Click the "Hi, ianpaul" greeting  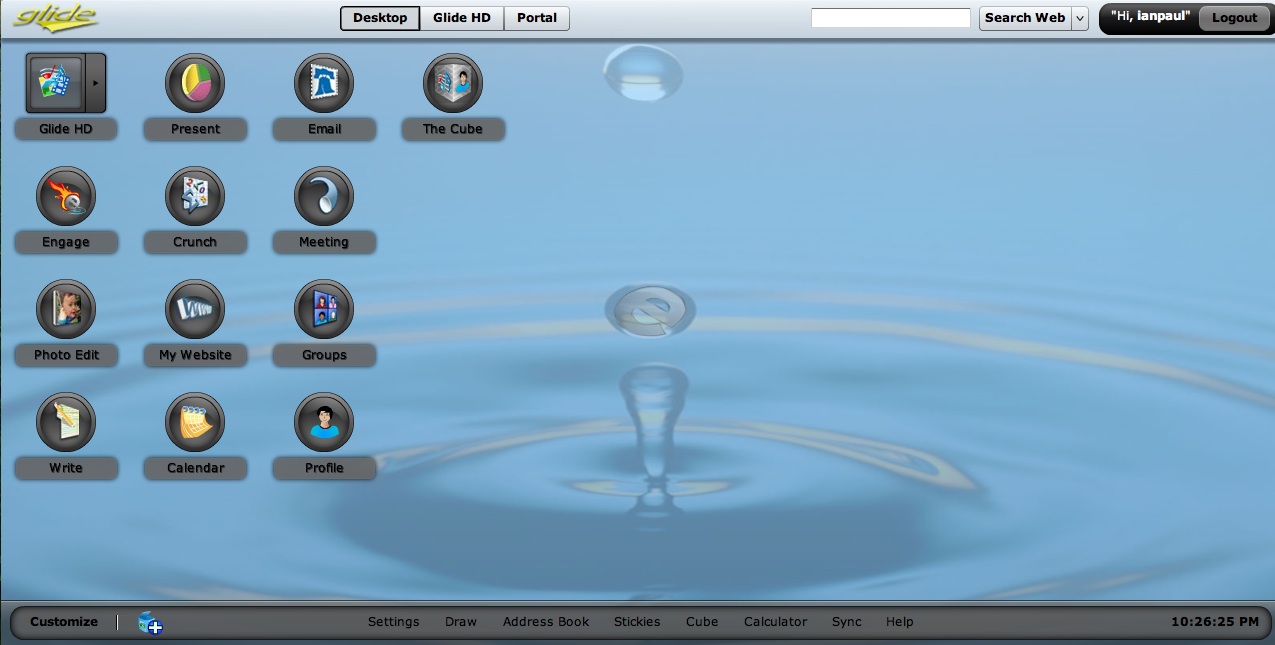tap(1150, 17)
